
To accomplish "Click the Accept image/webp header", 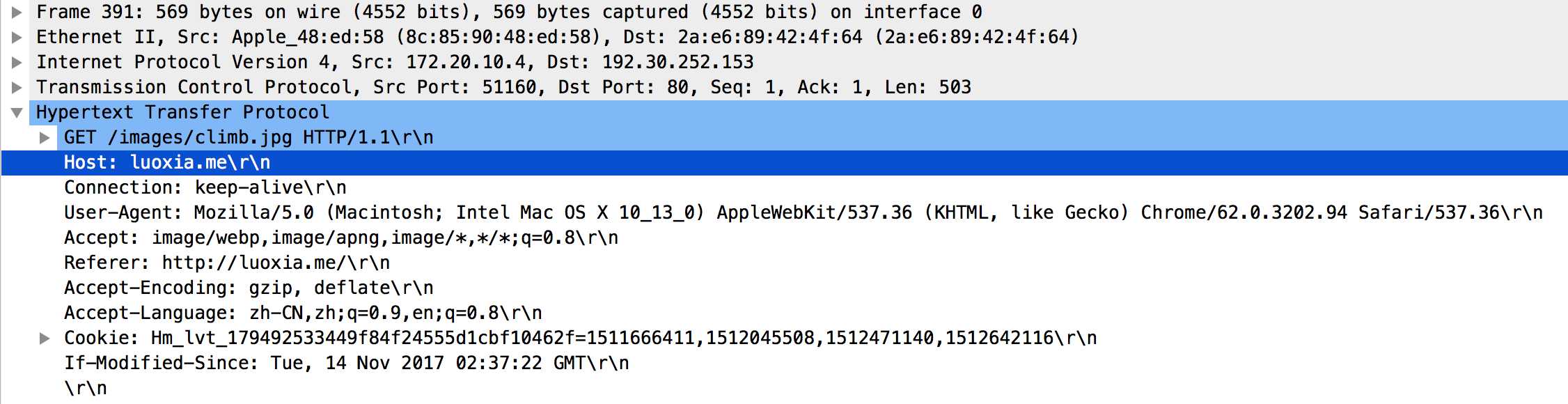I will 341,238.
